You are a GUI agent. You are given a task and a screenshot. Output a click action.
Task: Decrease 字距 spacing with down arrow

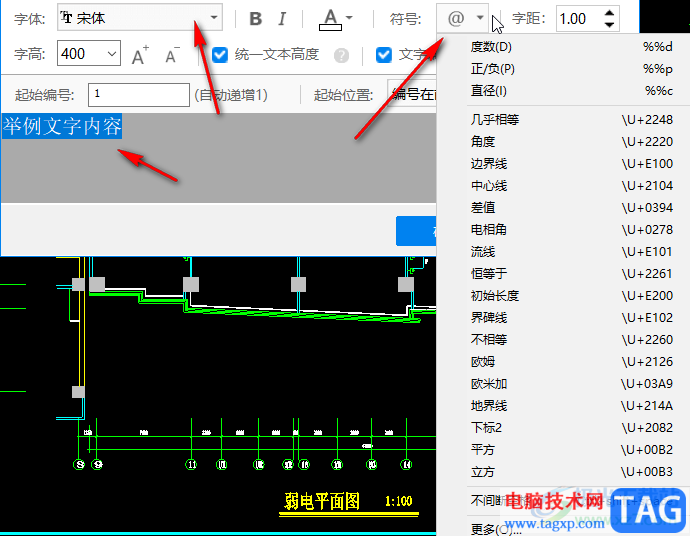pyautogui.click(x=609, y=24)
